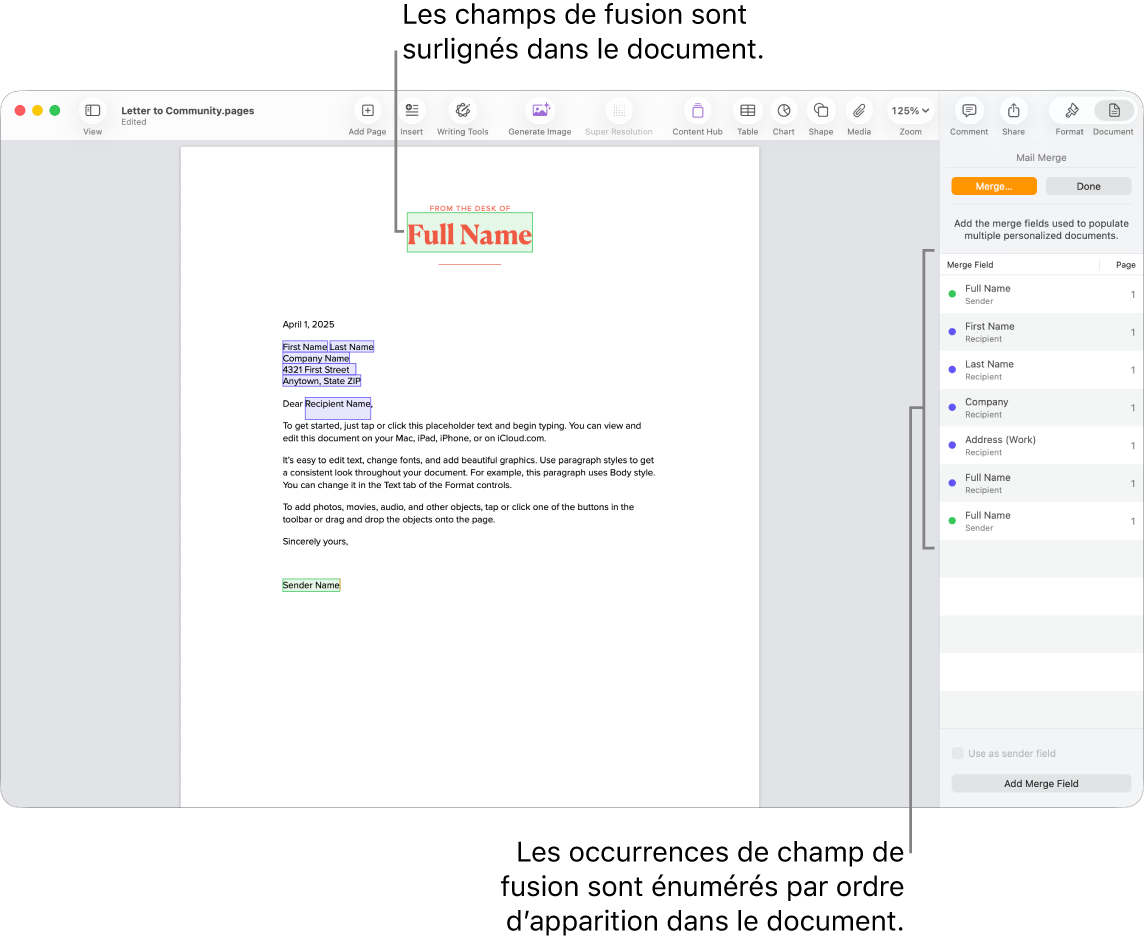Switch to the Document inspector tab
The image size is (1144, 939).
(x=1112, y=110)
